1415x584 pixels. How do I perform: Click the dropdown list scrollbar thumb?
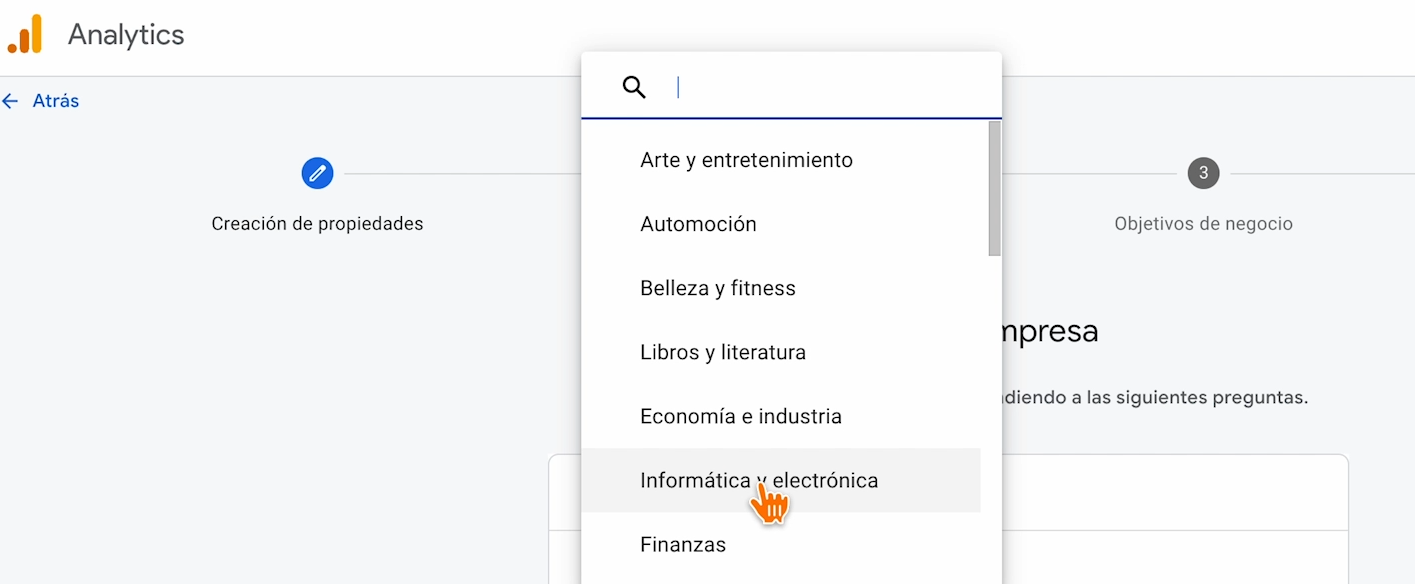pos(994,188)
